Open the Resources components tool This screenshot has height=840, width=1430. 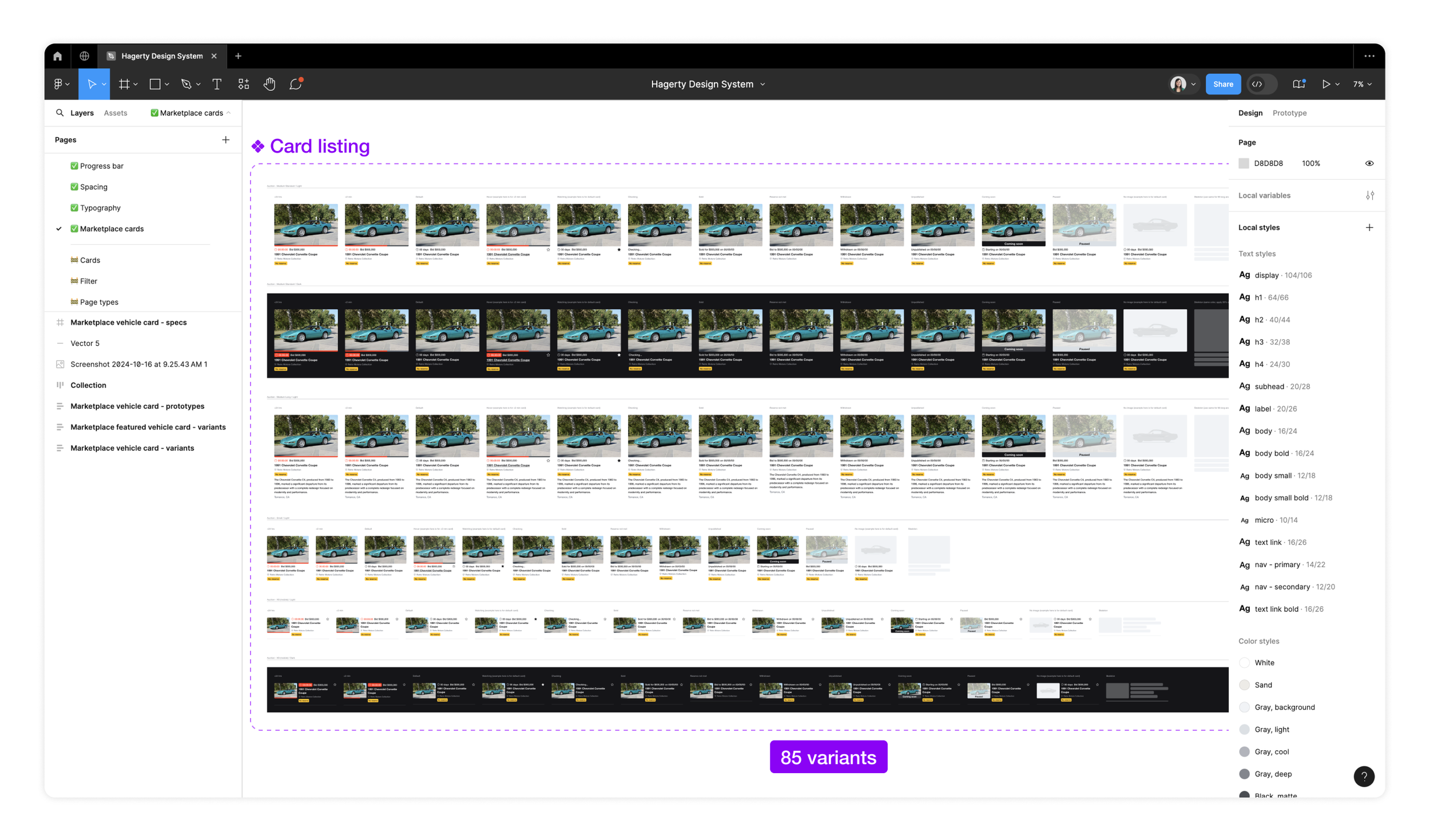(244, 84)
